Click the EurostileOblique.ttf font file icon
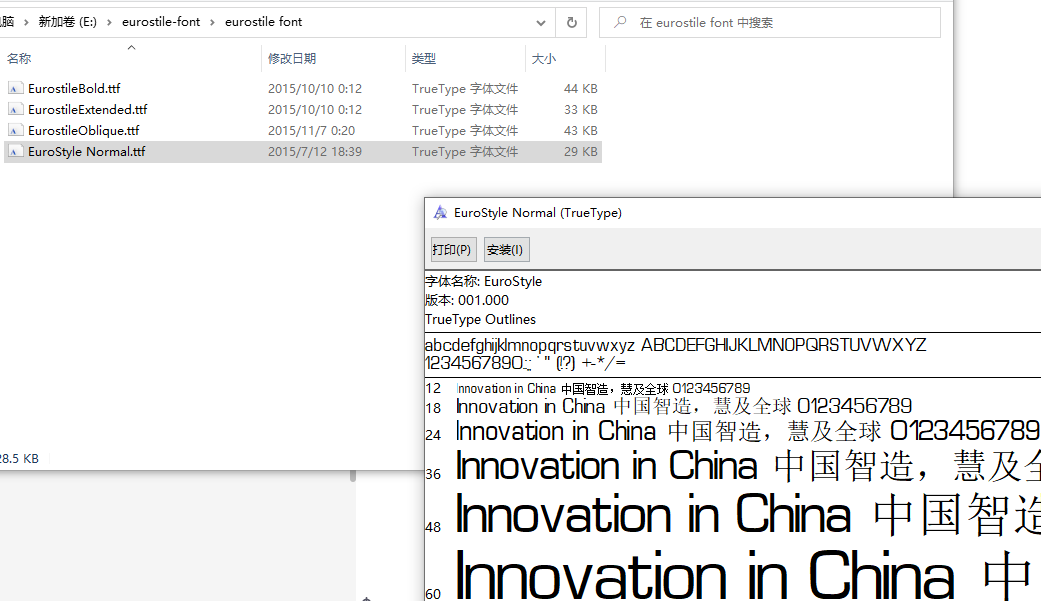Screen dimensions: 1041x601 (15, 131)
